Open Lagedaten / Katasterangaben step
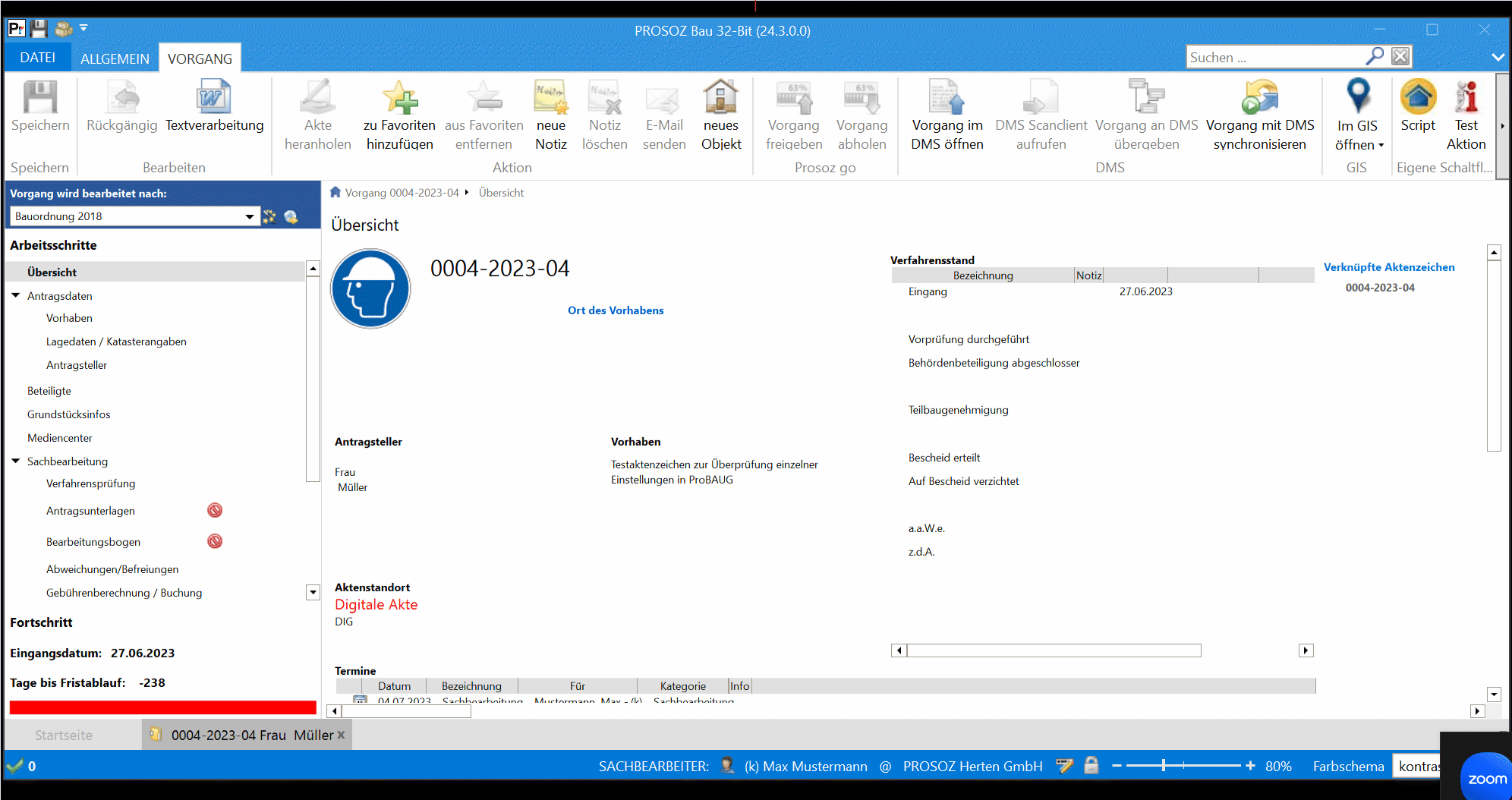 [x=116, y=342]
